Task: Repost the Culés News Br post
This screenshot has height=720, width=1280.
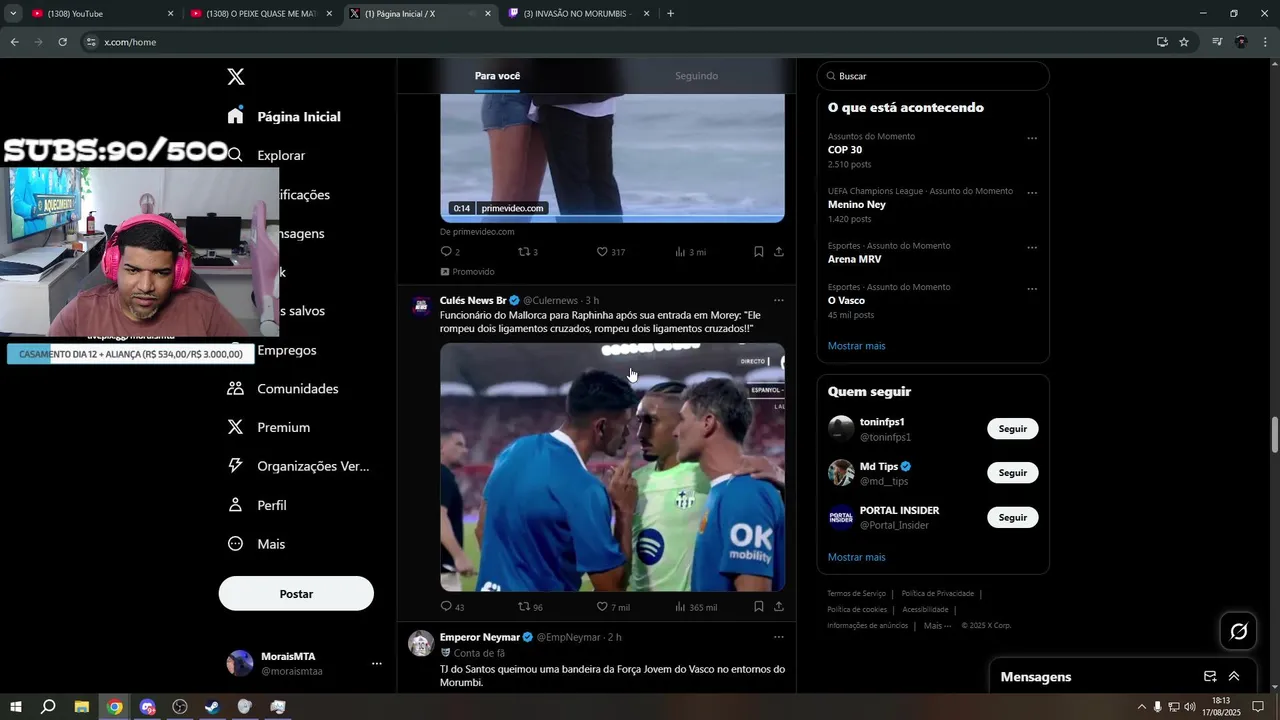Action: (x=524, y=606)
